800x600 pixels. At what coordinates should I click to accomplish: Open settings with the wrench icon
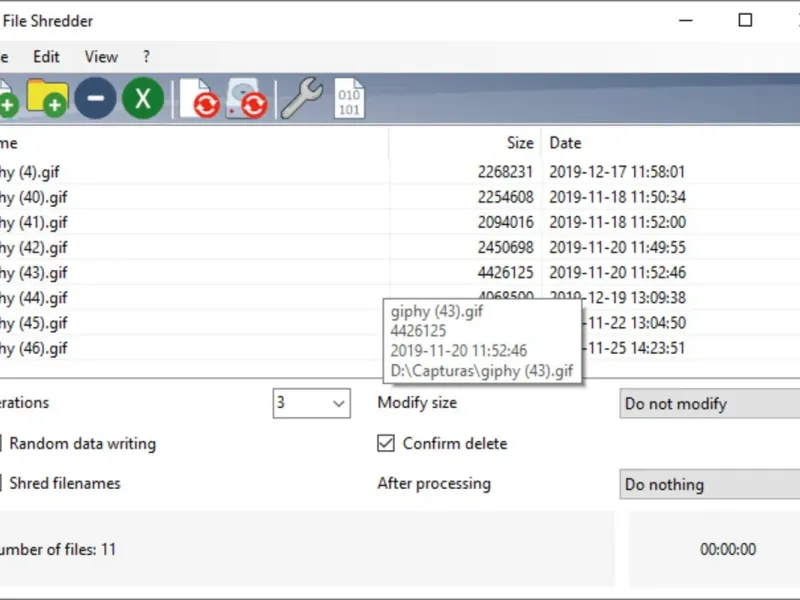click(x=302, y=98)
